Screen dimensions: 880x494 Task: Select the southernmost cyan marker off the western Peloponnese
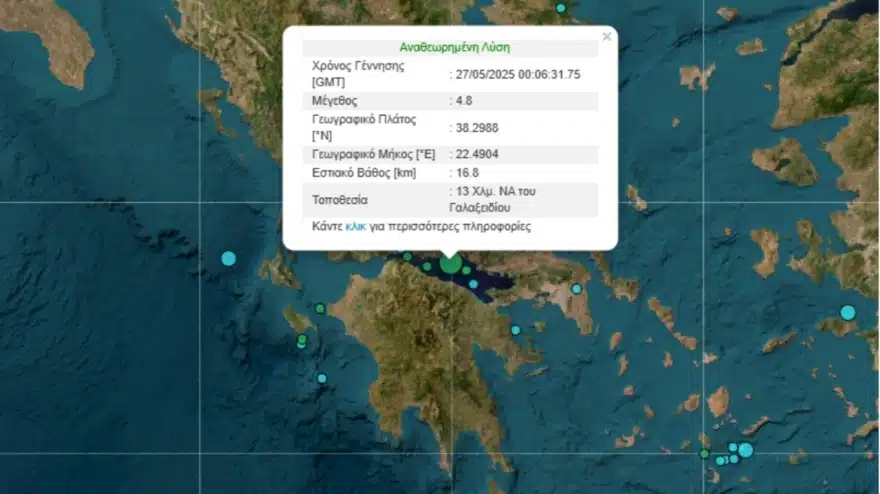coord(322,378)
